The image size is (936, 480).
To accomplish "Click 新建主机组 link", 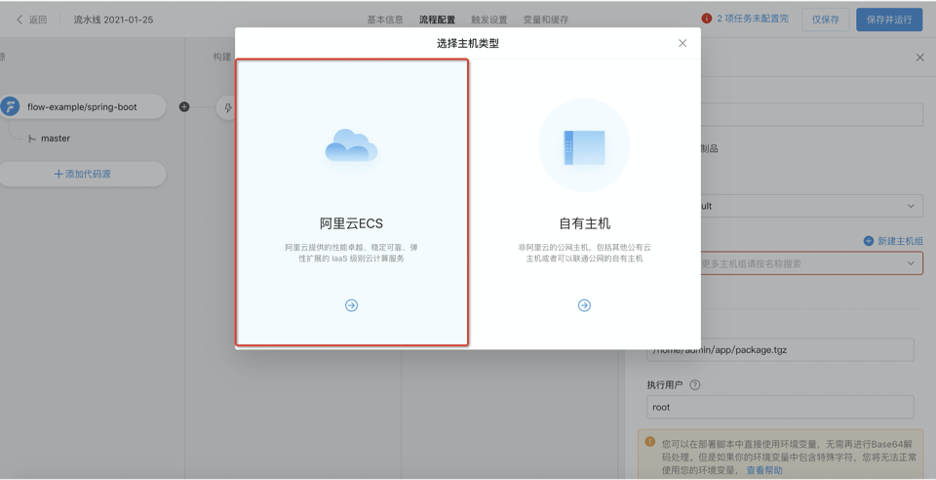I will point(894,241).
